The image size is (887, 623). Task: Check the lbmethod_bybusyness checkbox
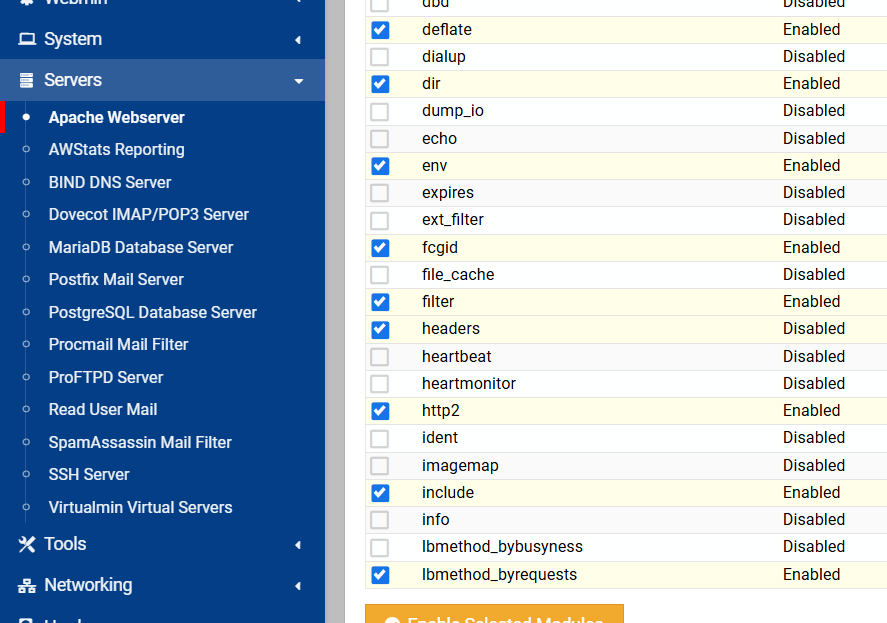(x=380, y=547)
